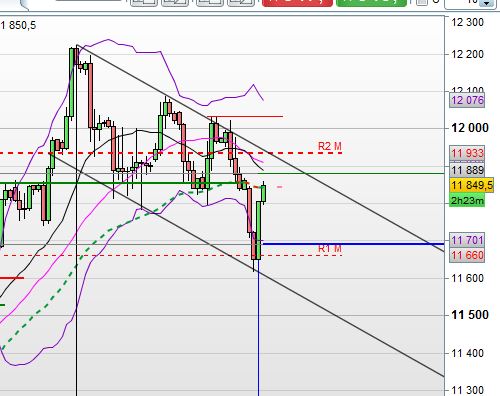Viewport: 500px width, 396px height.
Task: Click the bold 12 000 axis label
Action: point(470,128)
